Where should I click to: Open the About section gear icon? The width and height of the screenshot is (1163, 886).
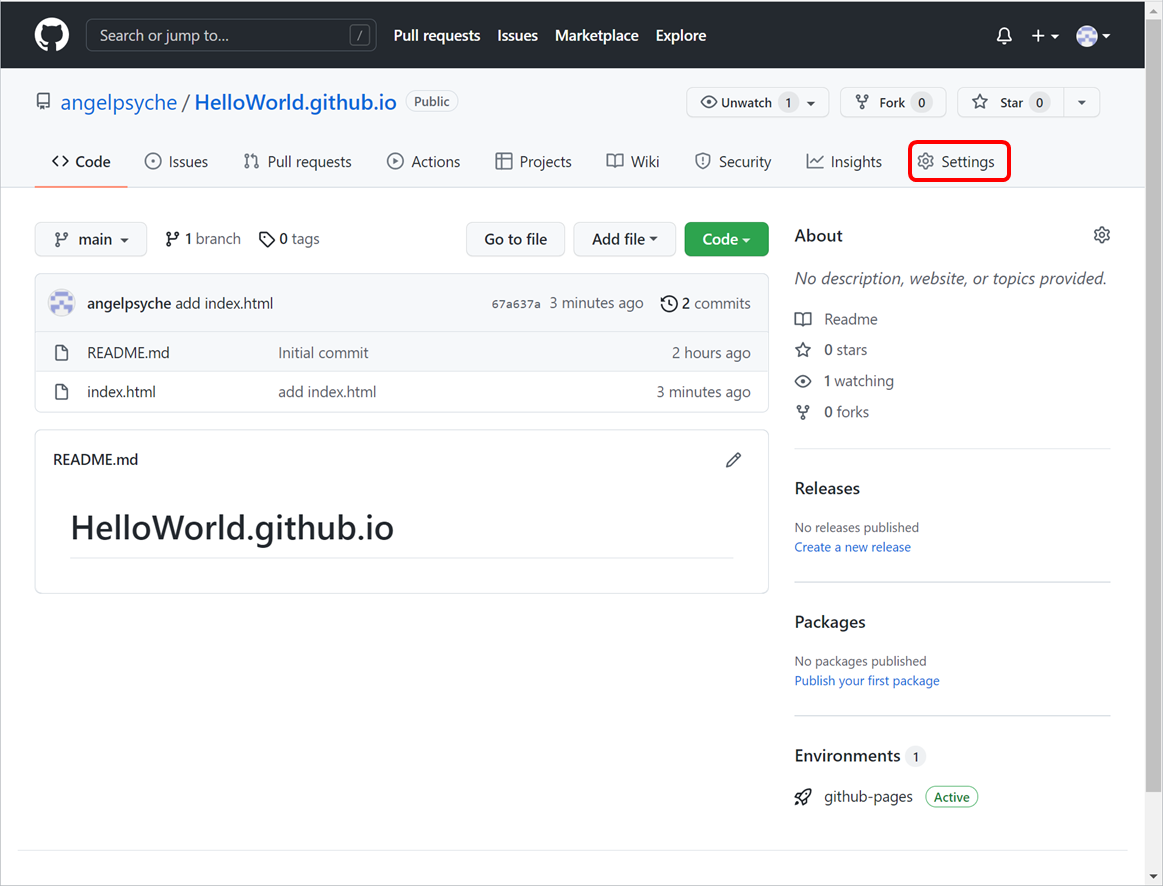1101,235
